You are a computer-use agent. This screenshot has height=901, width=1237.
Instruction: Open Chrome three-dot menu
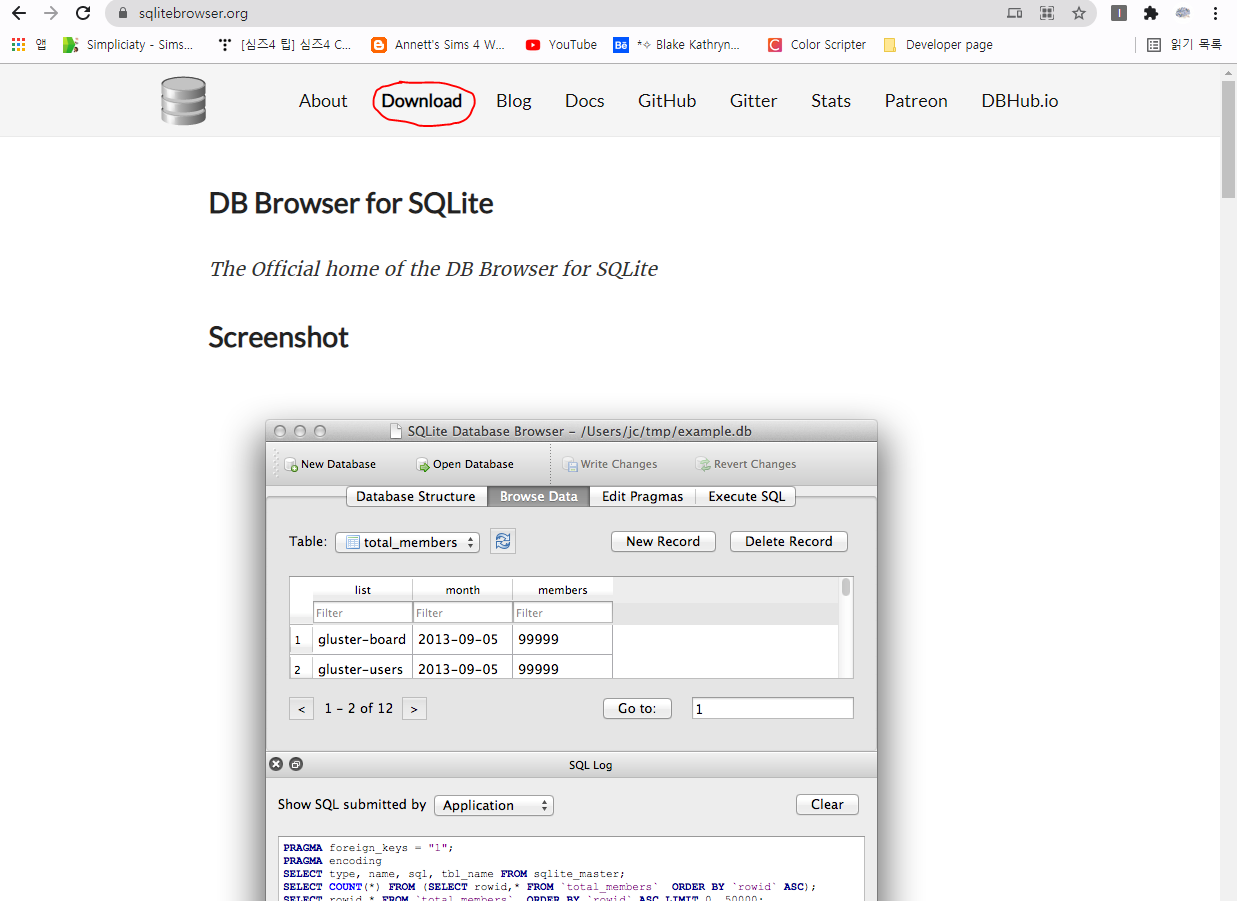[x=1215, y=13]
